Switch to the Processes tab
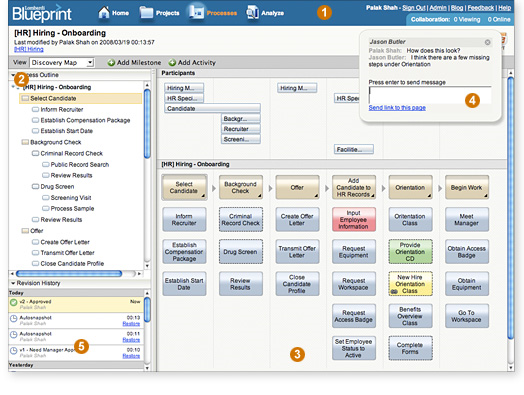Screen dimensions: 524x395 [213, 13]
